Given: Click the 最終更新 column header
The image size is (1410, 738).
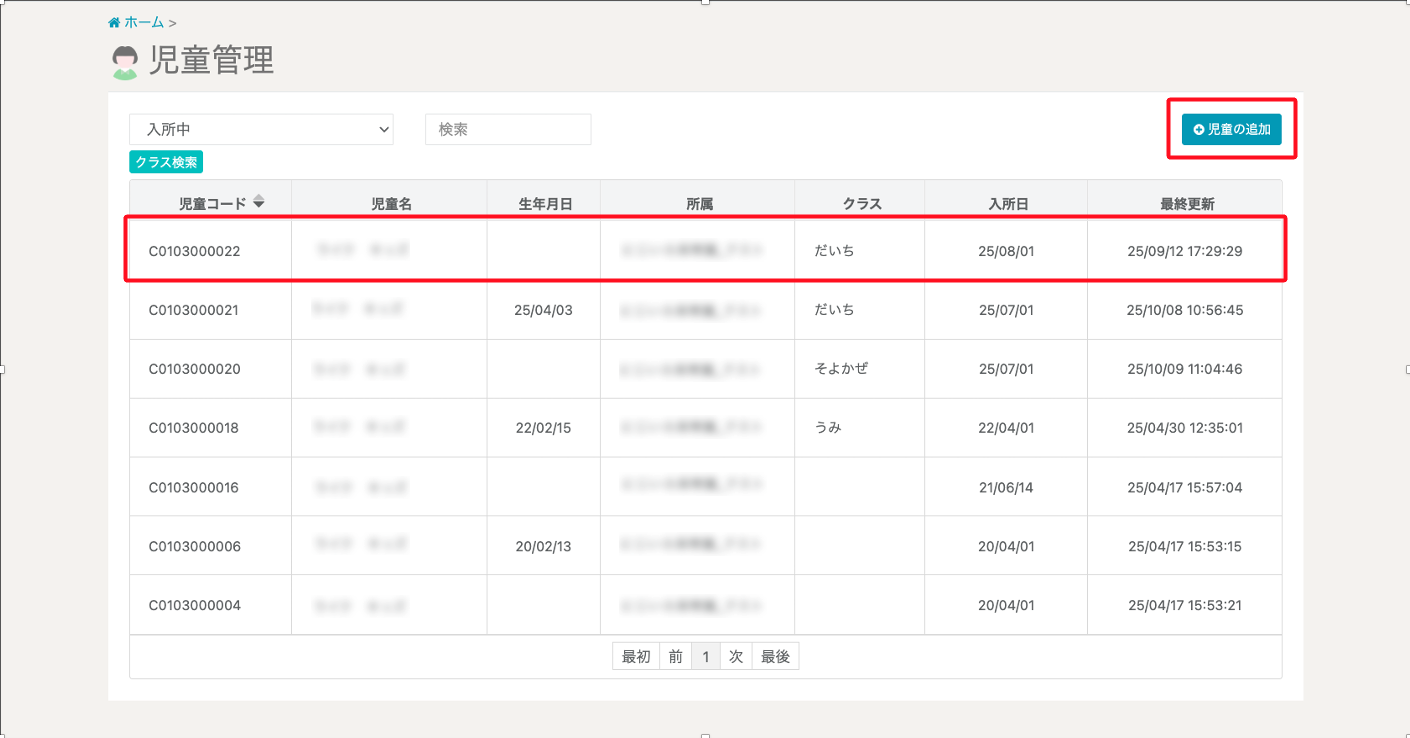Looking at the screenshot, I should point(1187,204).
